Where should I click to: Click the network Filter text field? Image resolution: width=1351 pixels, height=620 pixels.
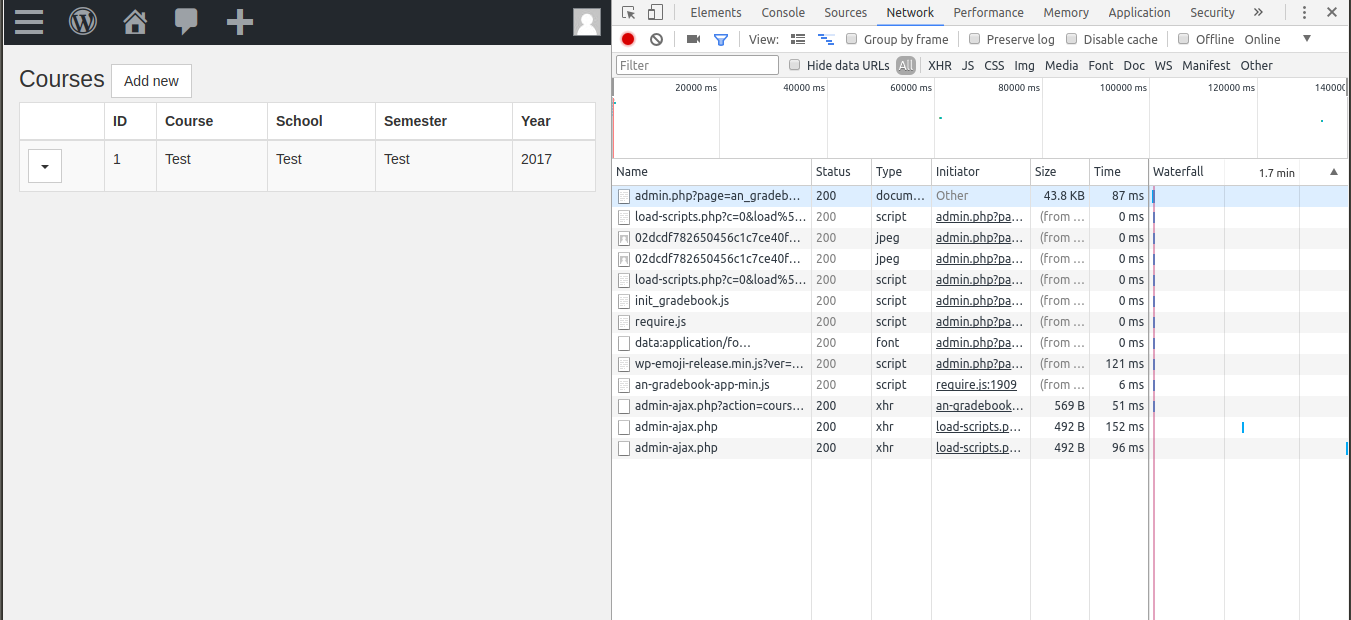pos(697,65)
